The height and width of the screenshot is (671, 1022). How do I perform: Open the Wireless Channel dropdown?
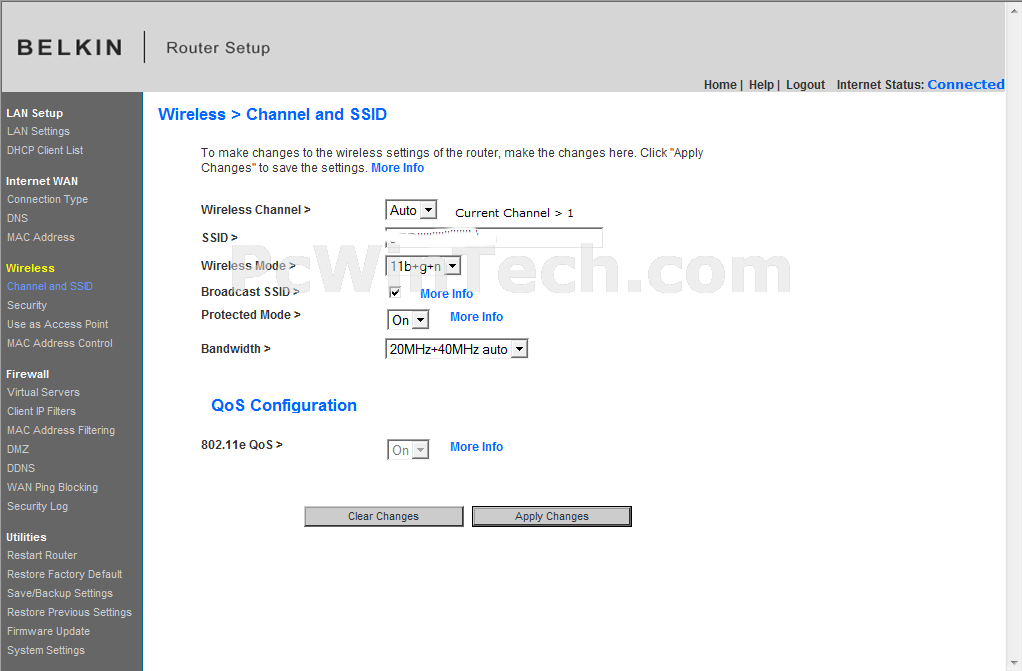411,210
